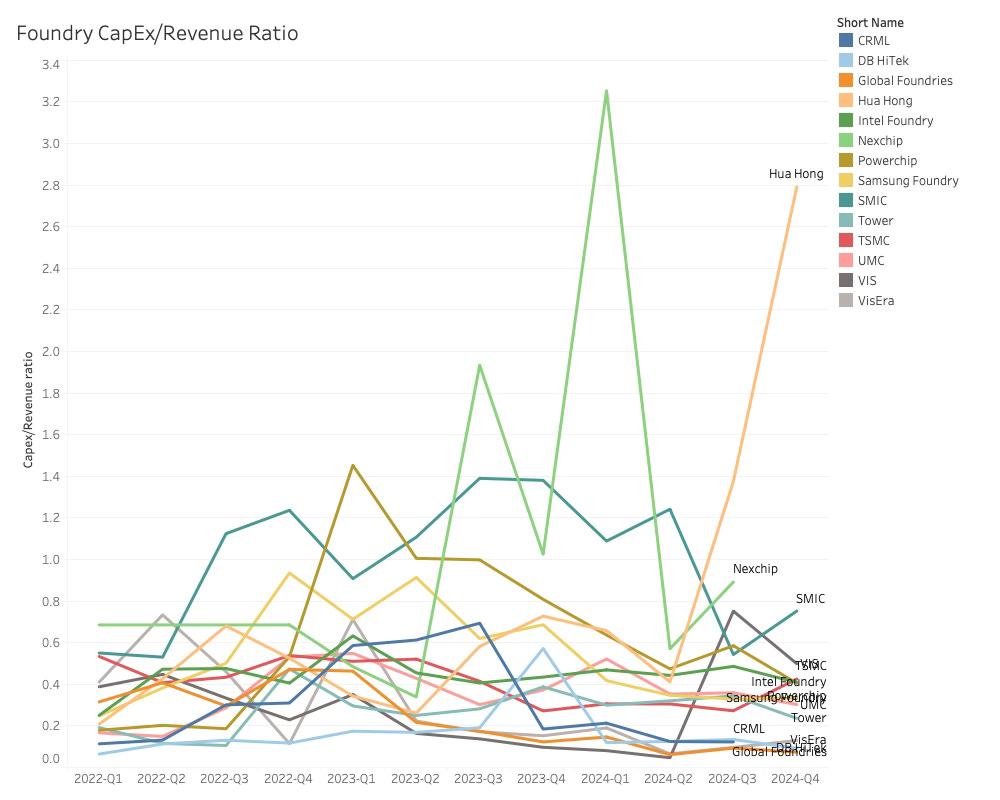Select 'Samsung Foundry' legend label
Screen dimensions: 1000x800
[908, 181]
